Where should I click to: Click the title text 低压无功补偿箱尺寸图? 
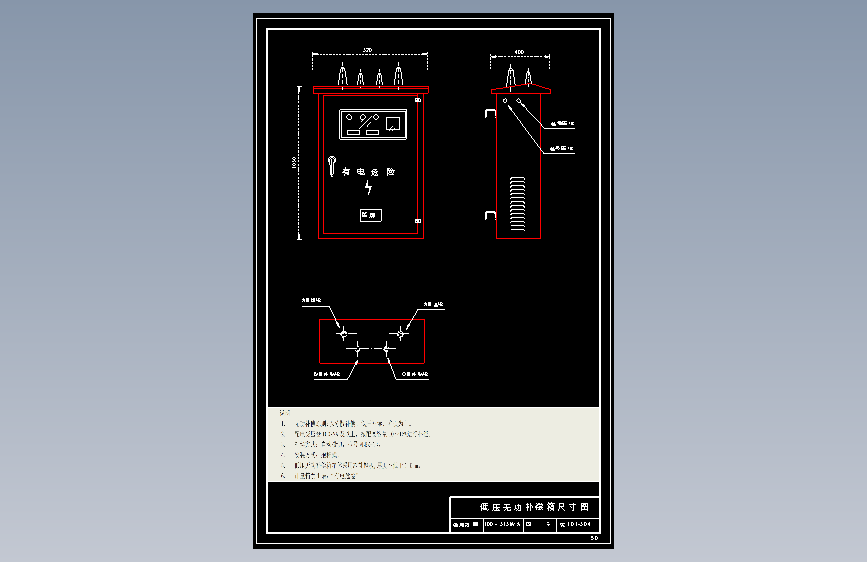point(534,507)
